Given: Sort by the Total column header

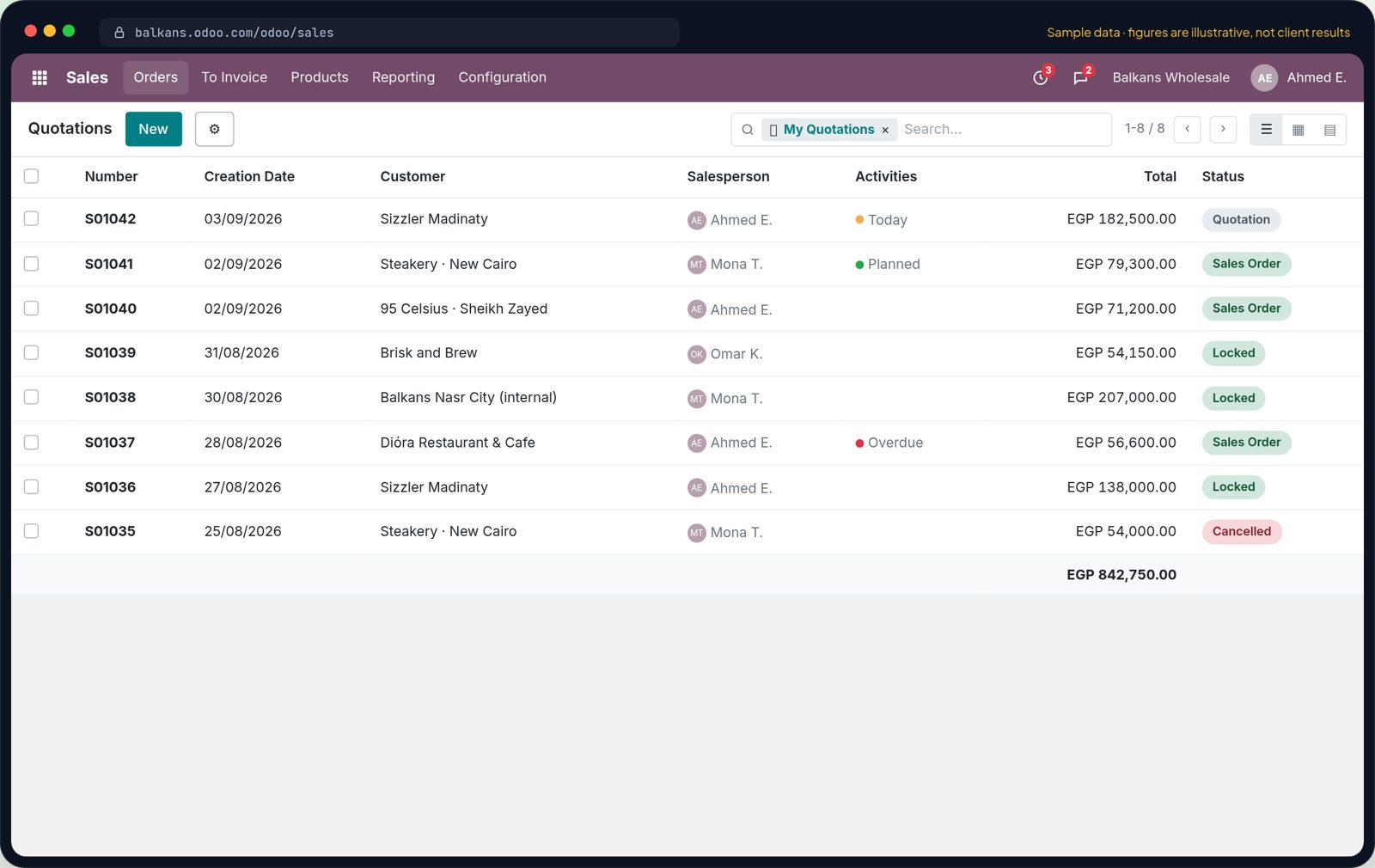Looking at the screenshot, I should [x=1160, y=176].
